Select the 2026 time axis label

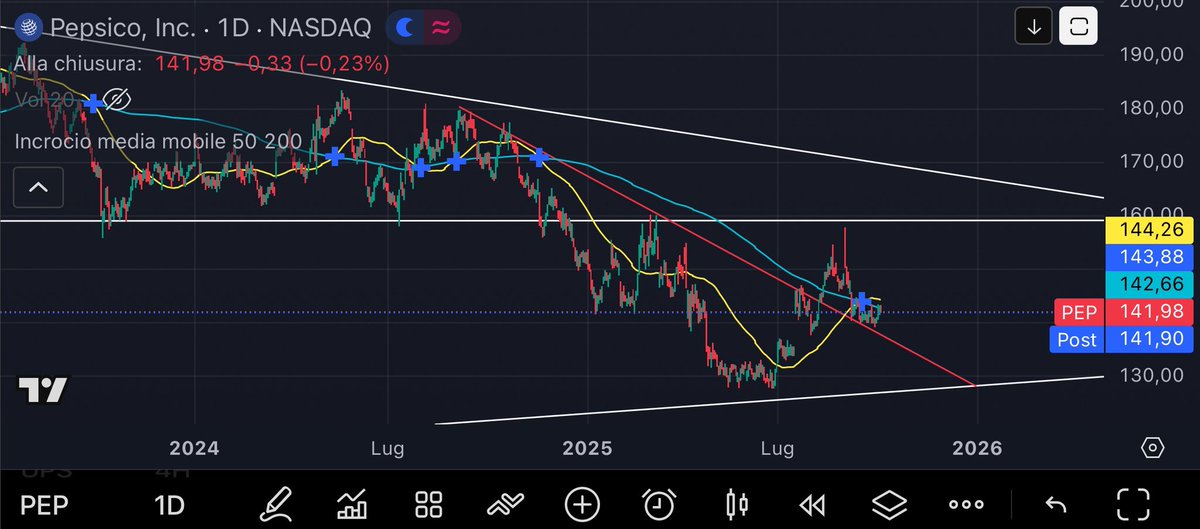click(x=977, y=448)
